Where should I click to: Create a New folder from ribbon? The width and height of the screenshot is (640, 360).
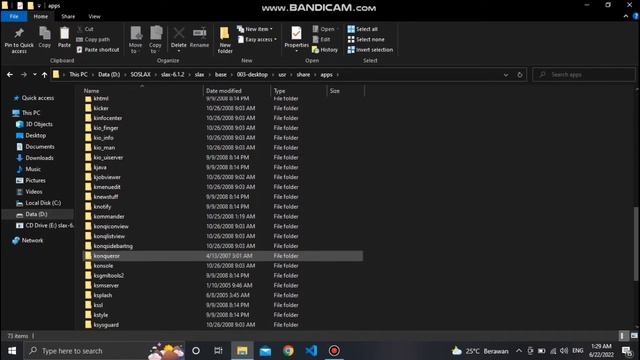pyautogui.click(x=225, y=40)
